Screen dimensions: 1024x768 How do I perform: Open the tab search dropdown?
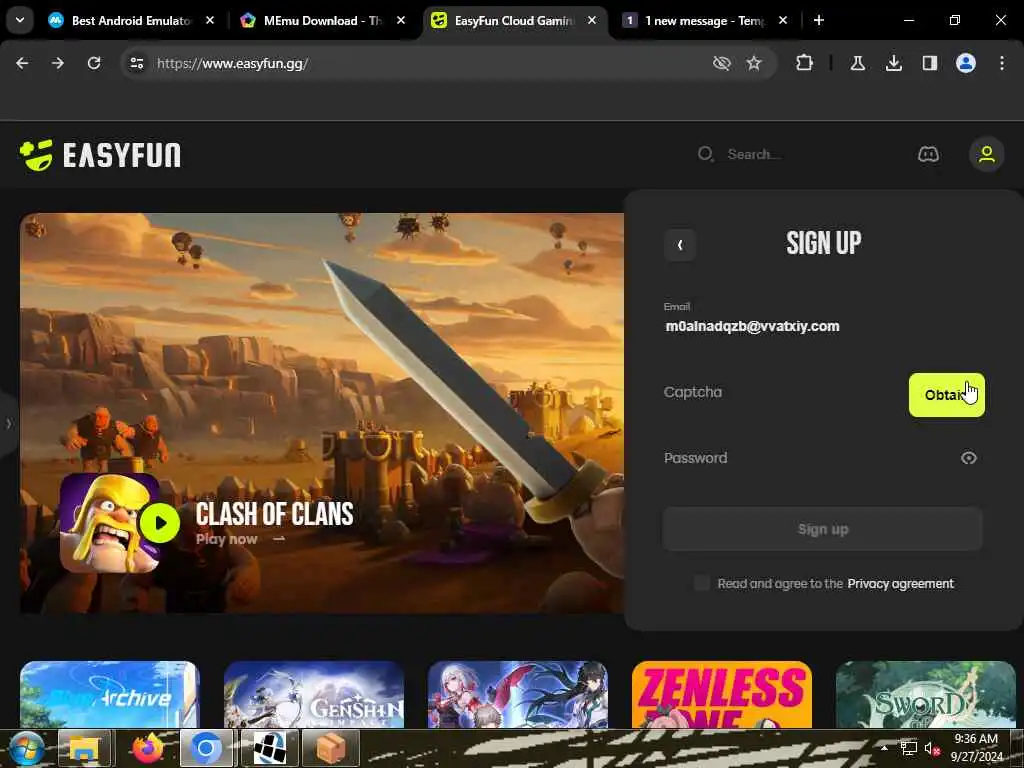[x=20, y=20]
